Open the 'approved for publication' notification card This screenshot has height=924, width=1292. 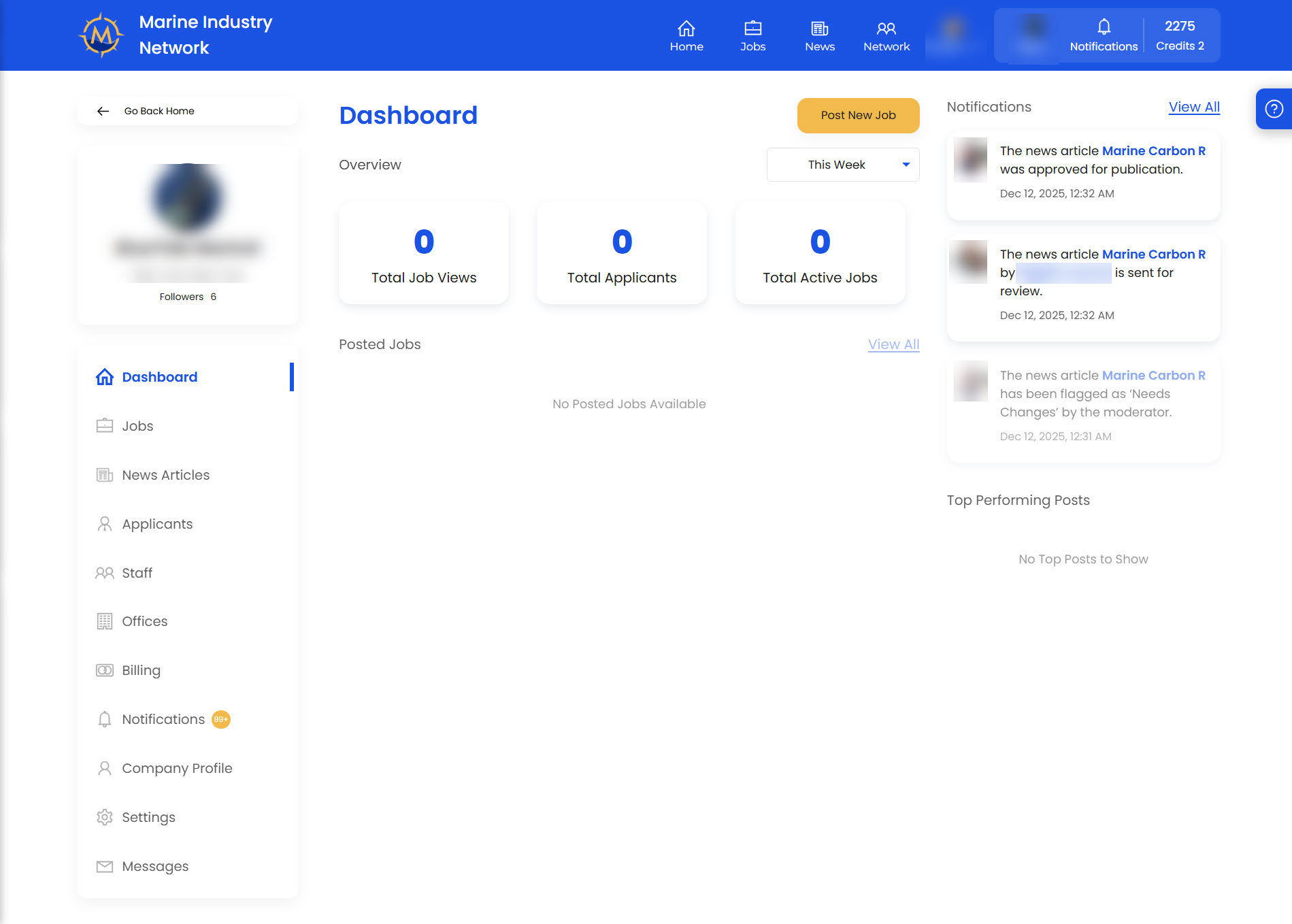click(1082, 176)
